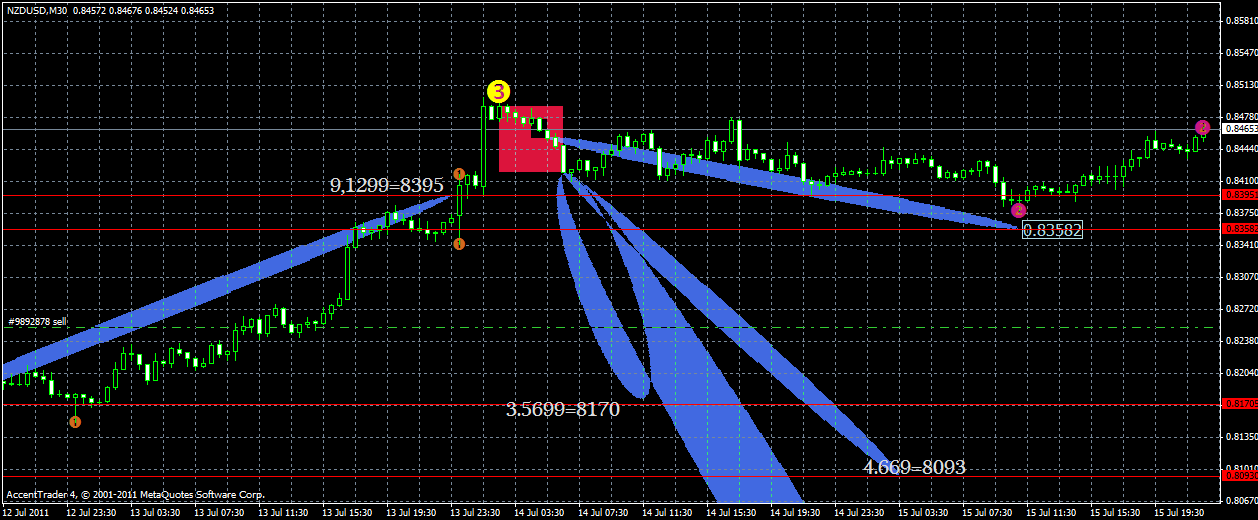Viewport: 1258px width, 520px height.
Task: Select the pink marker beside the 0.83582 label
Action: point(1018,210)
